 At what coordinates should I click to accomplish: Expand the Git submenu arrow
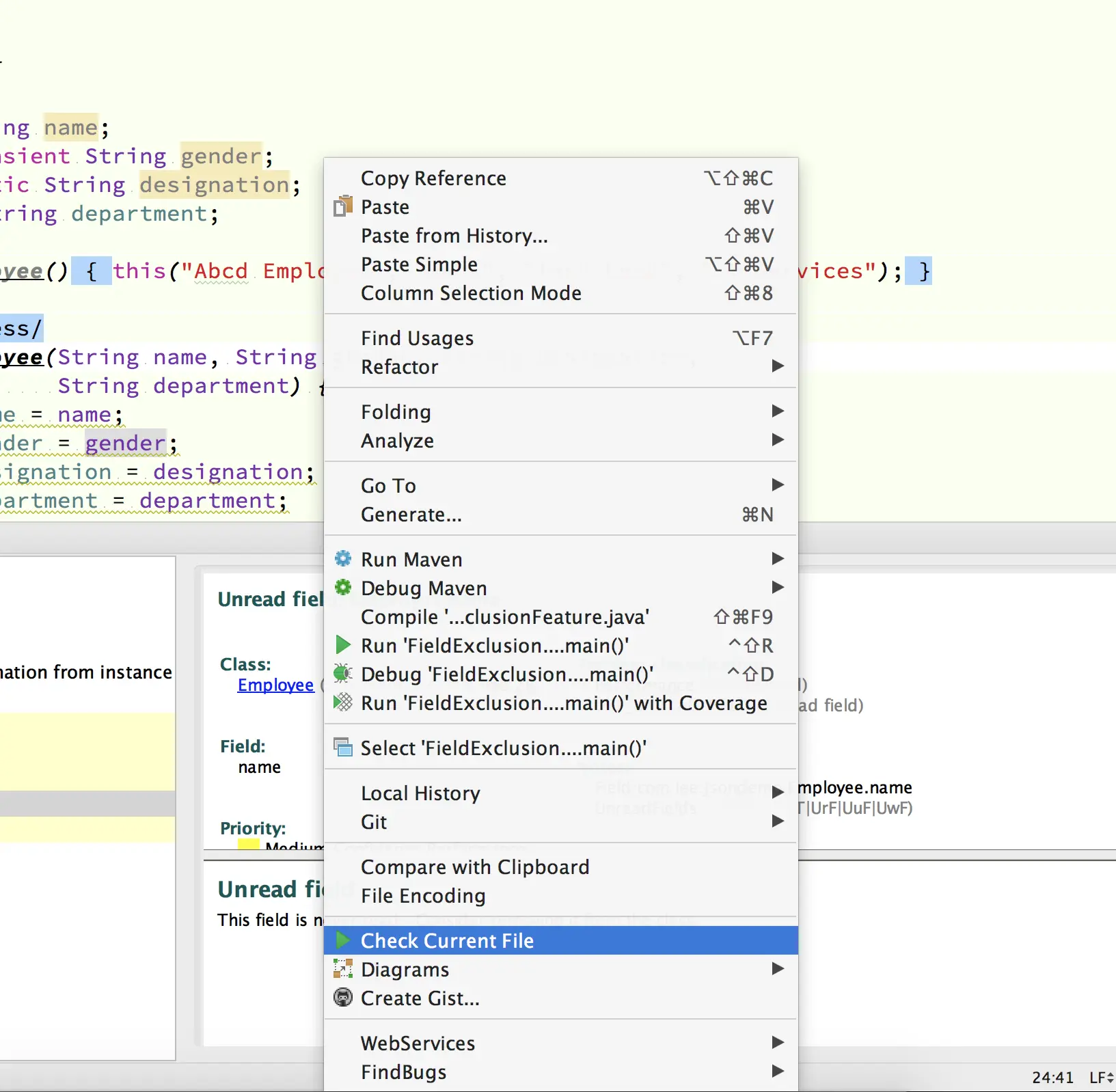(x=777, y=821)
